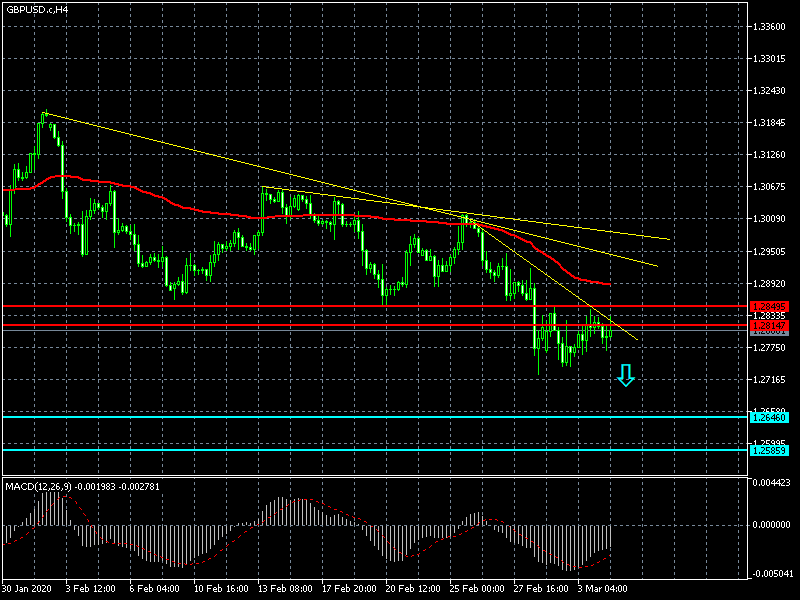Click the cyan 1.25859 price label

point(769,450)
